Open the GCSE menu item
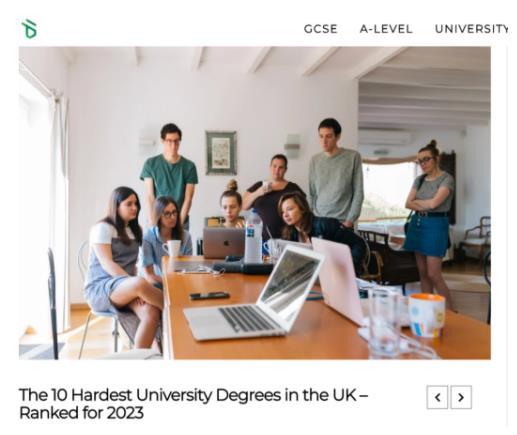 [x=320, y=29]
